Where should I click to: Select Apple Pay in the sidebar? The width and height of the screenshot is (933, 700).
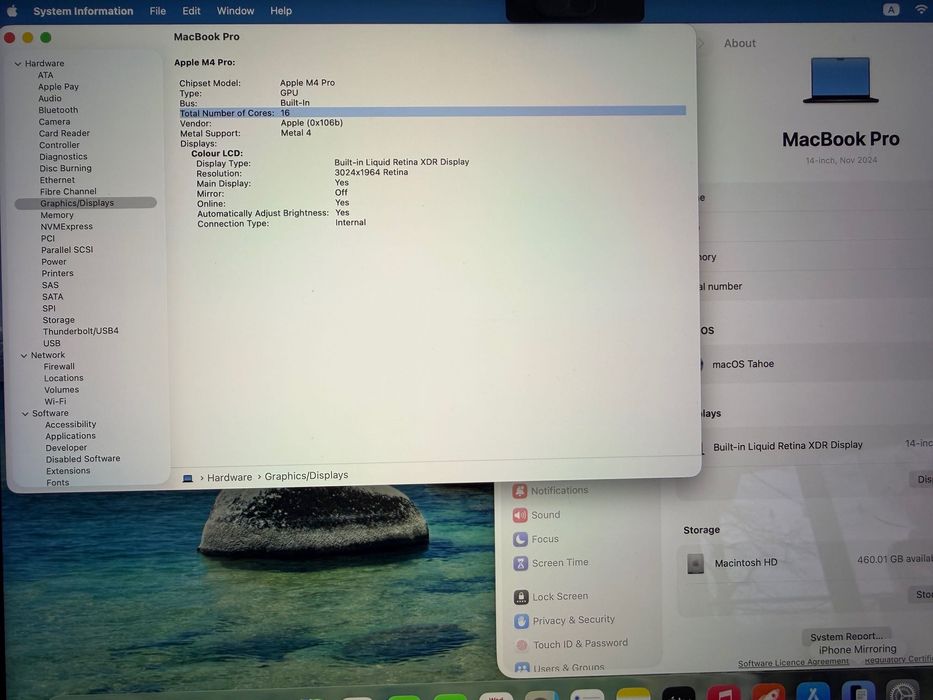point(58,87)
